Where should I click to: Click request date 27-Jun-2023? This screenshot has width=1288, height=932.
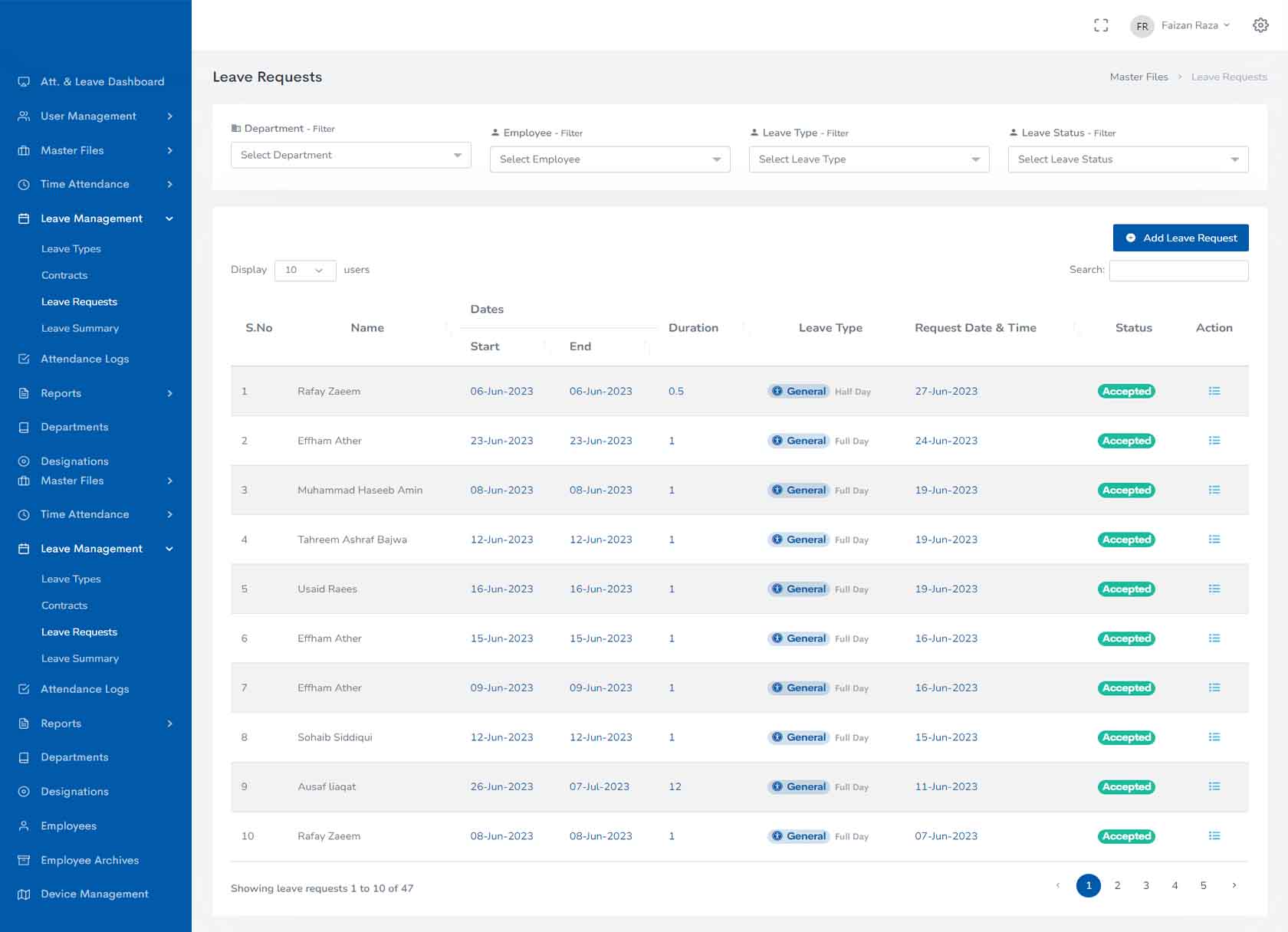(946, 391)
